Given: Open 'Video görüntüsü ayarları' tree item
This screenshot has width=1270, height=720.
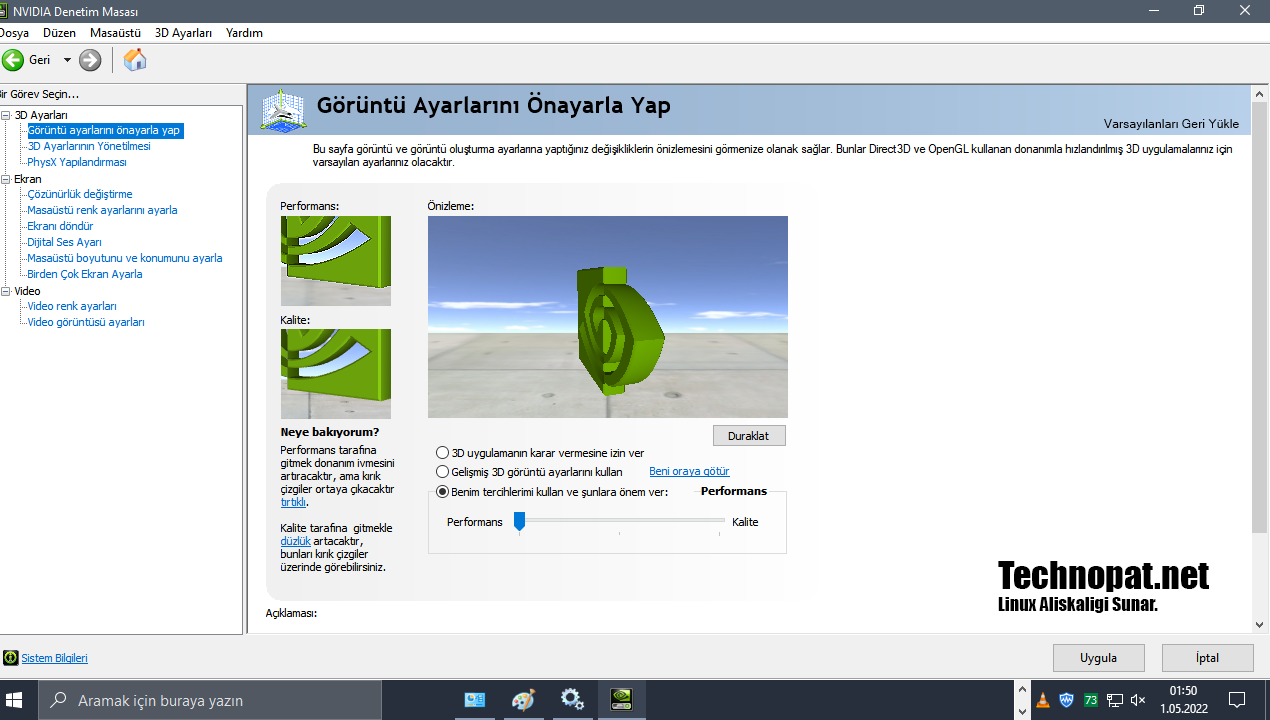Looking at the screenshot, I should point(86,322).
